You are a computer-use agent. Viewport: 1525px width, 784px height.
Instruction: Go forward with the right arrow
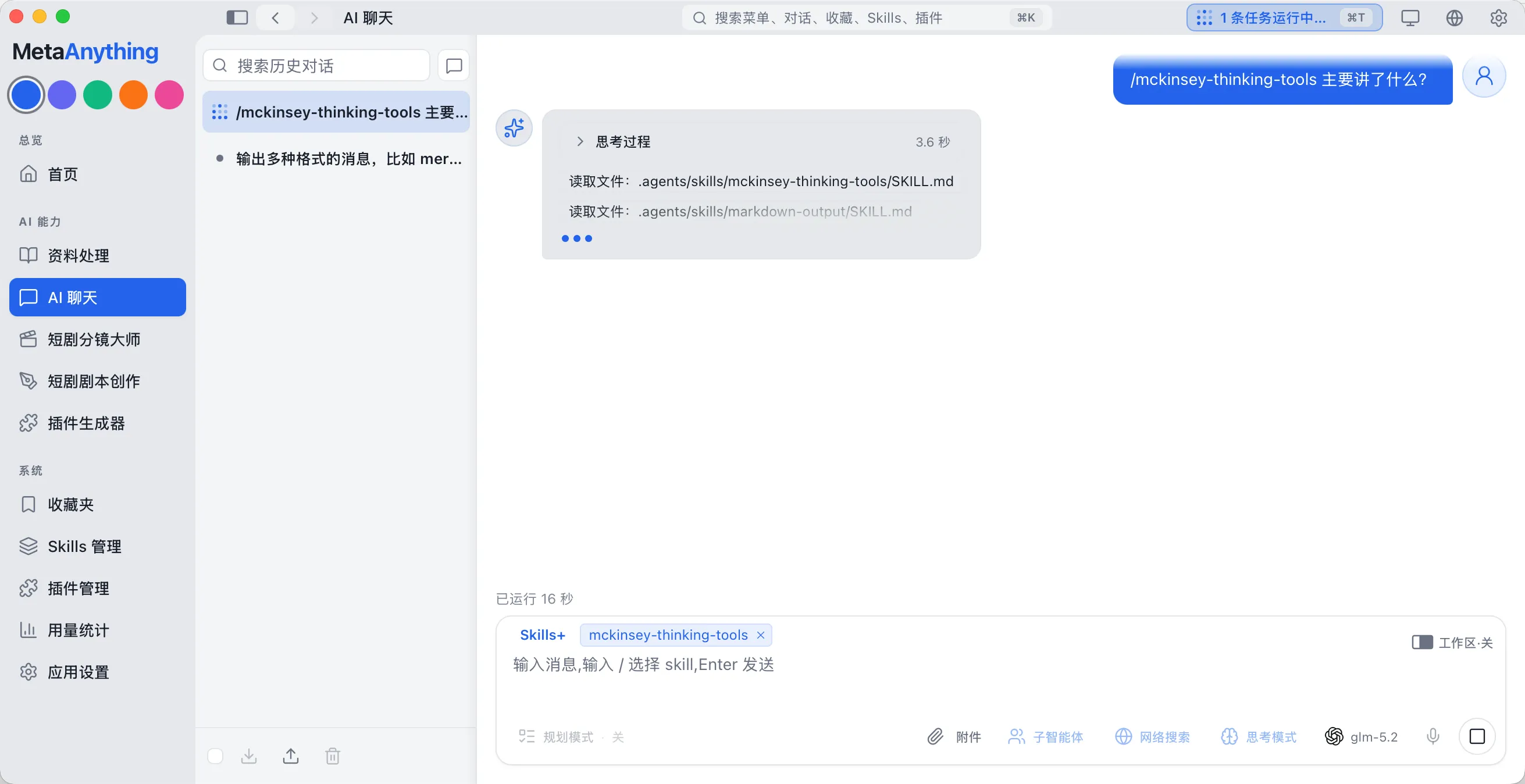[314, 18]
